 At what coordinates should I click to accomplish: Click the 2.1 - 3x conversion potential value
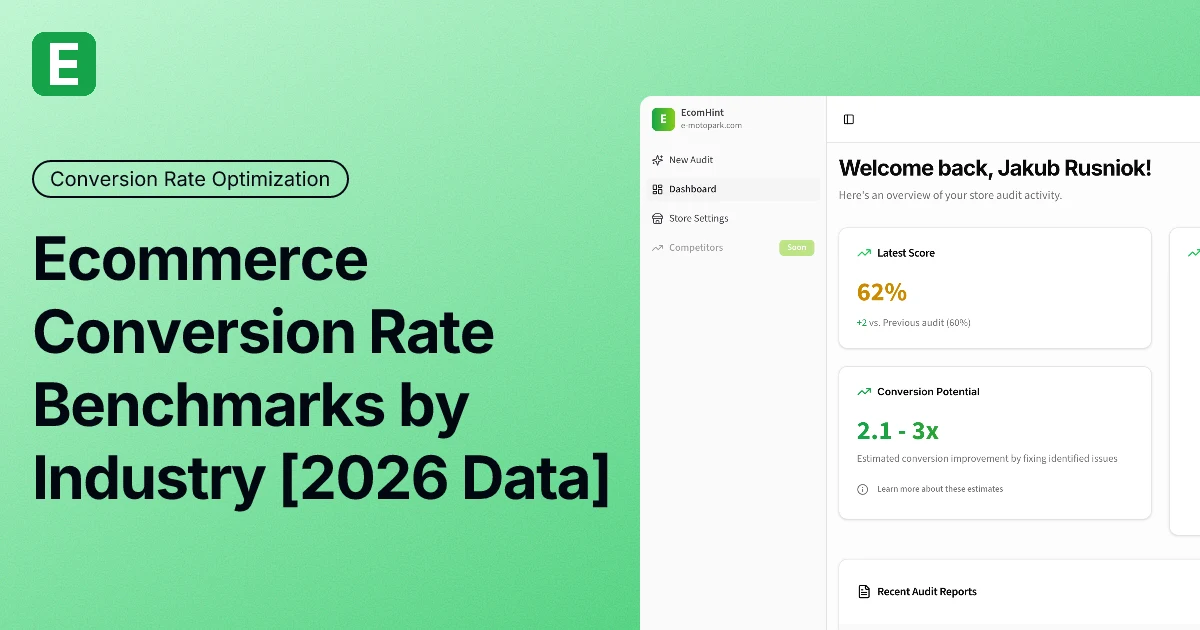click(x=898, y=430)
